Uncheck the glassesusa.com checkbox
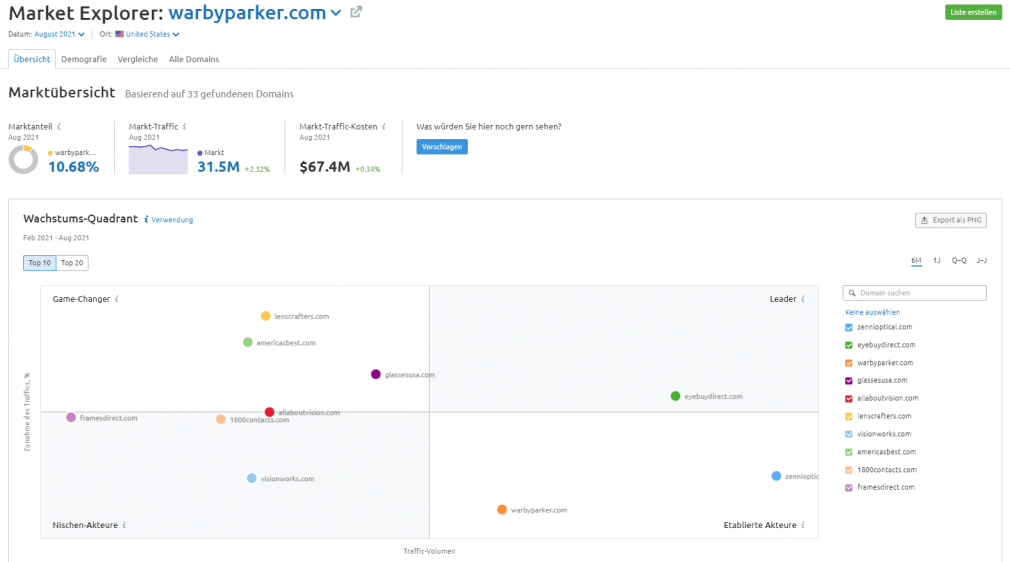 coord(848,381)
